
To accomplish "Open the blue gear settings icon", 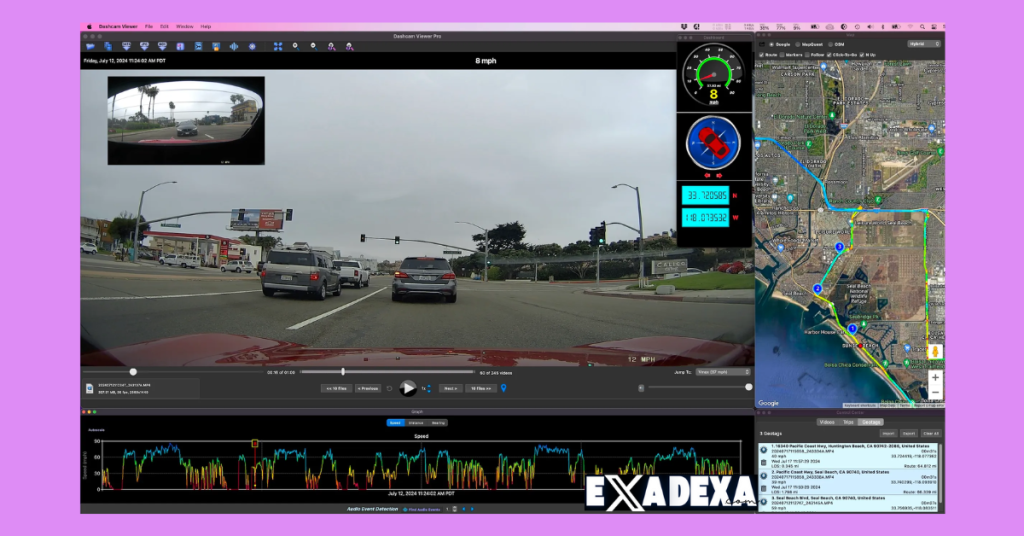I will point(252,46).
